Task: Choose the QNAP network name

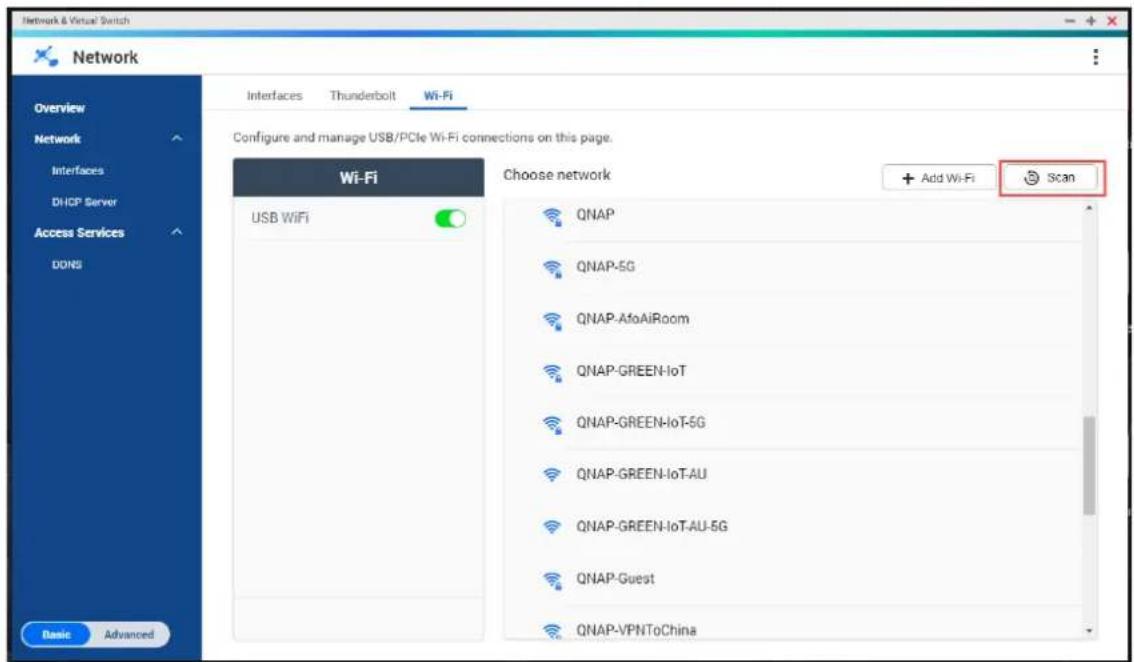Action: click(595, 215)
